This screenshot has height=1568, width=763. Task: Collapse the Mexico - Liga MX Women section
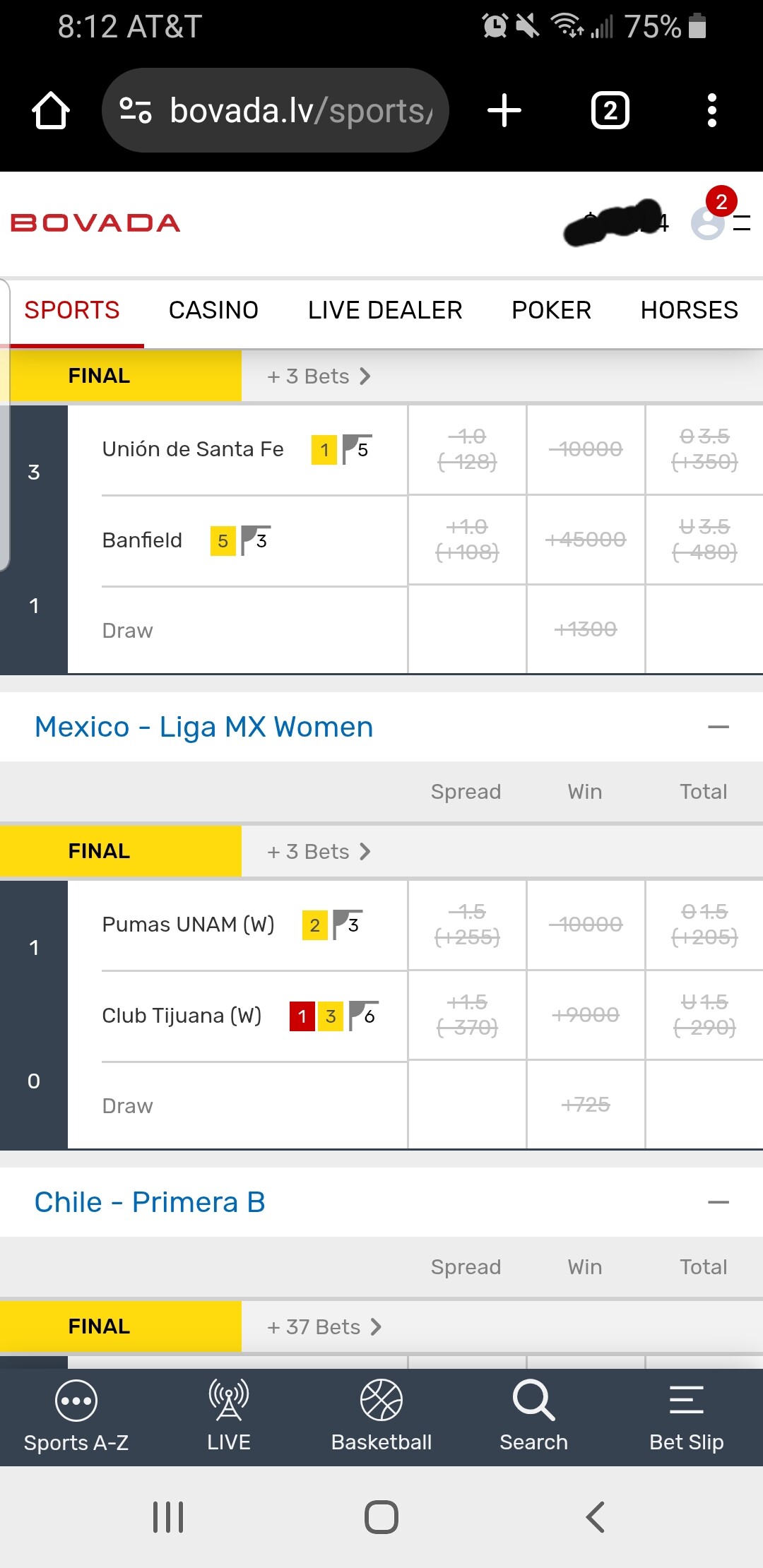pos(718,727)
